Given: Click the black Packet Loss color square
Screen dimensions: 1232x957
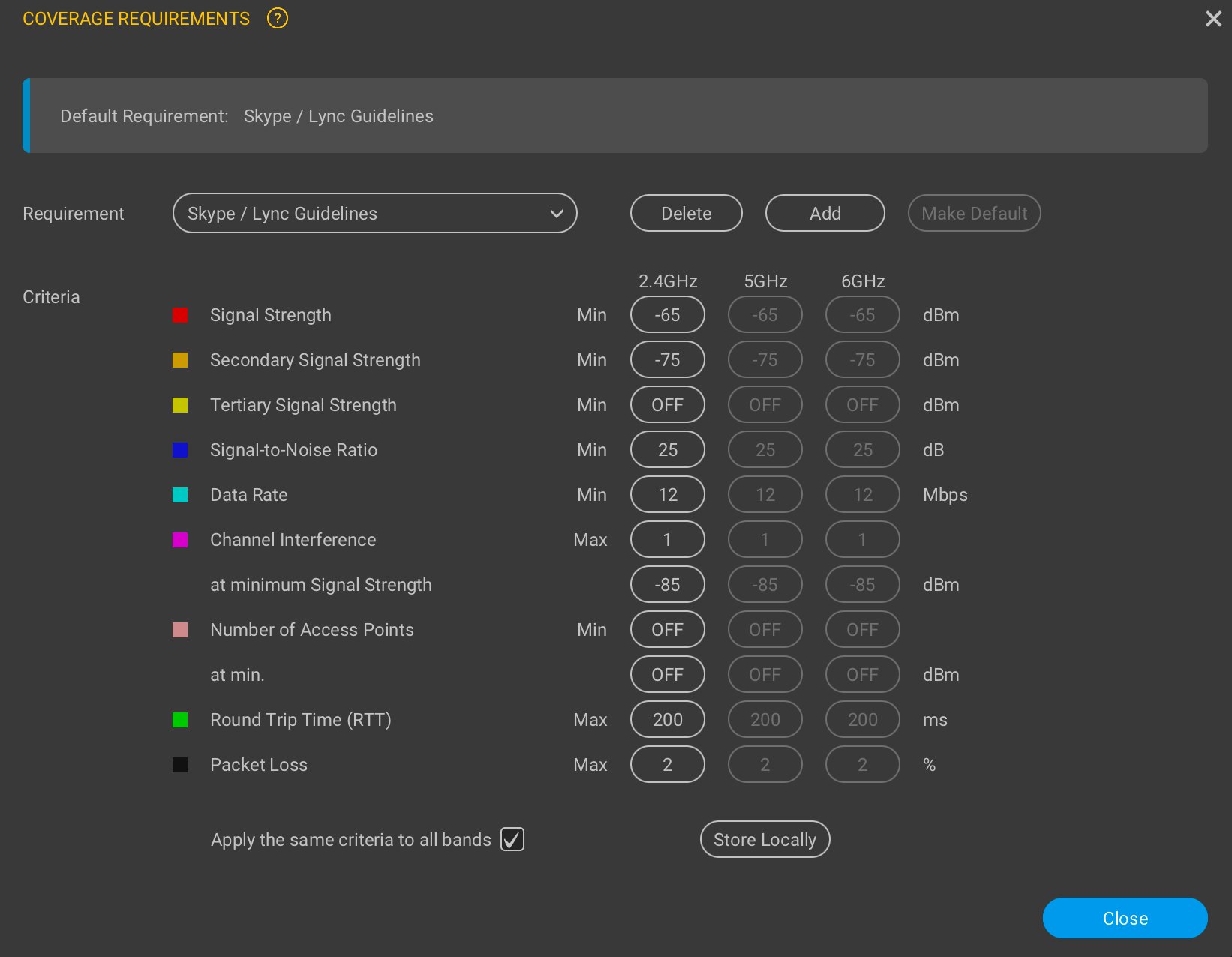Looking at the screenshot, I should click(180, 765).
